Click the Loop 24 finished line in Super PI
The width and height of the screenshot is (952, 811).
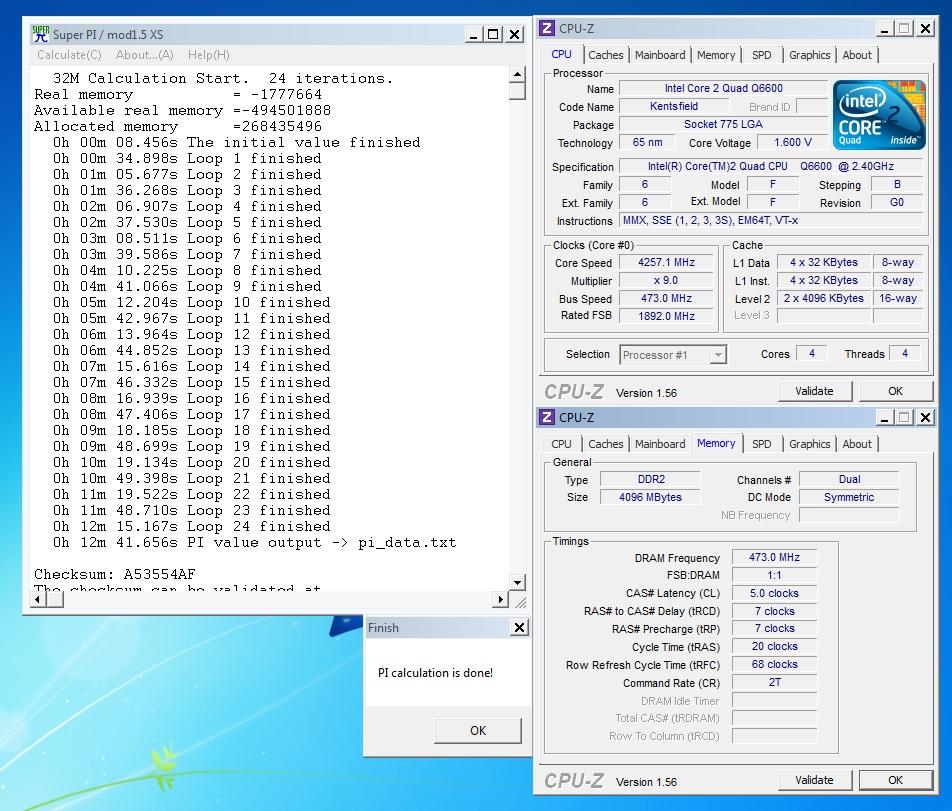tap(192, 527)
